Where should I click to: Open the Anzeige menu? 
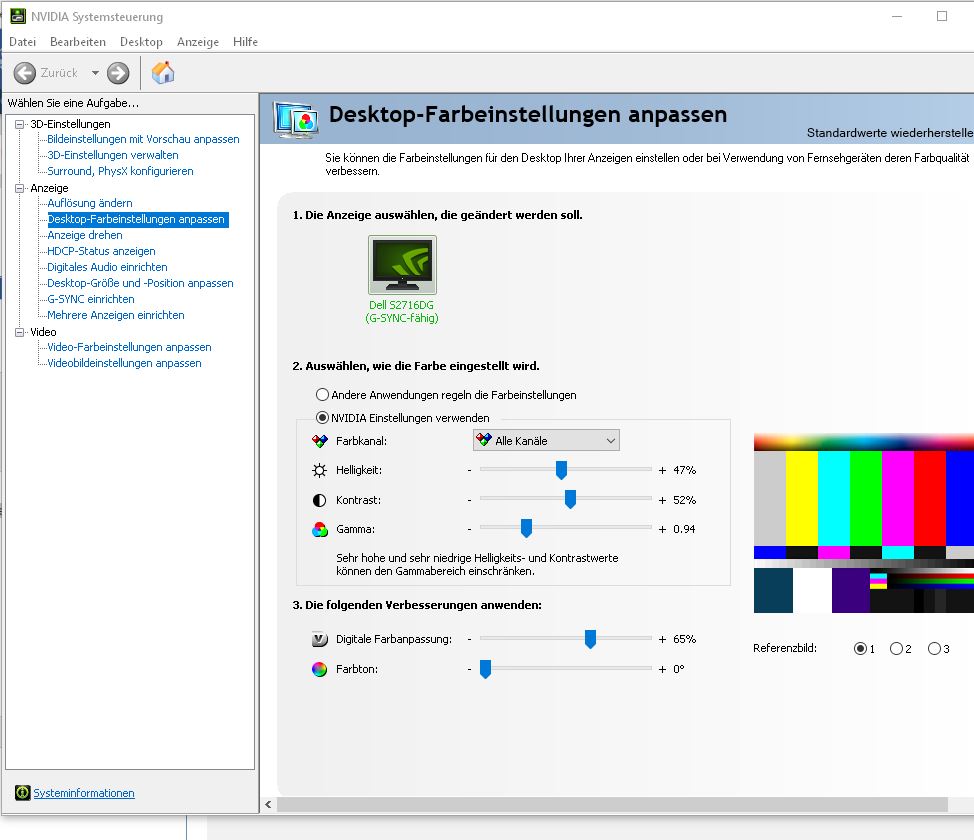coord(198,42)
